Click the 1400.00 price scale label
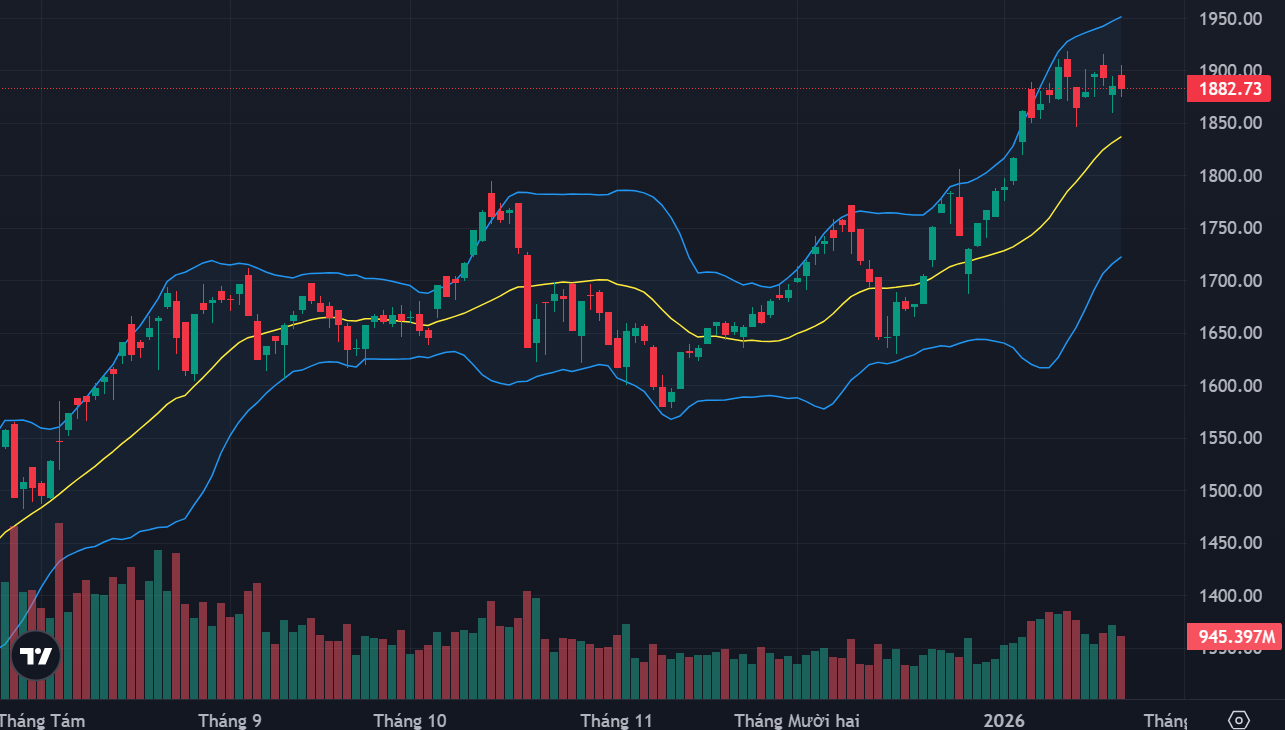This screenshot has width=1285, height=730. (x=1230, y=596)
